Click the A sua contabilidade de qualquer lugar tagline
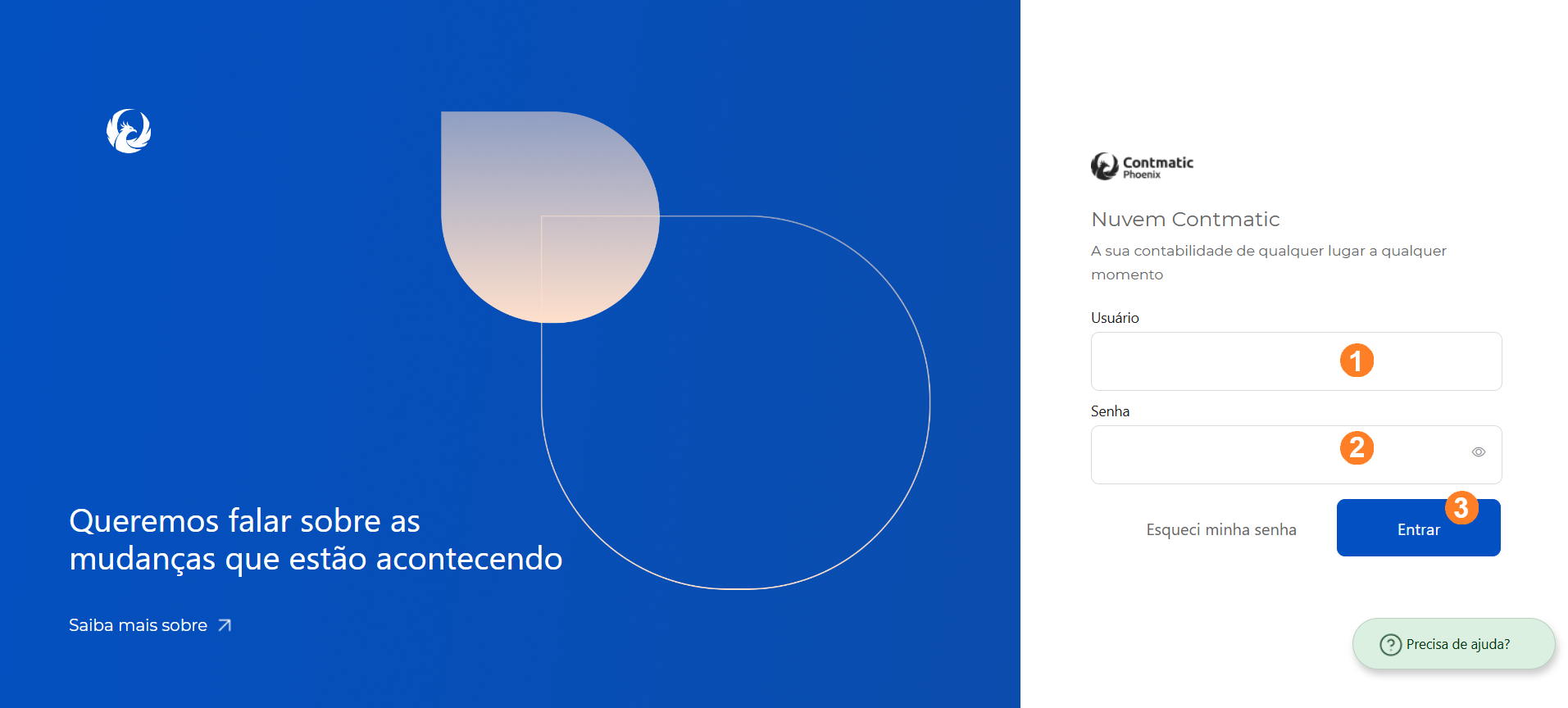 tap(1269, 262)
